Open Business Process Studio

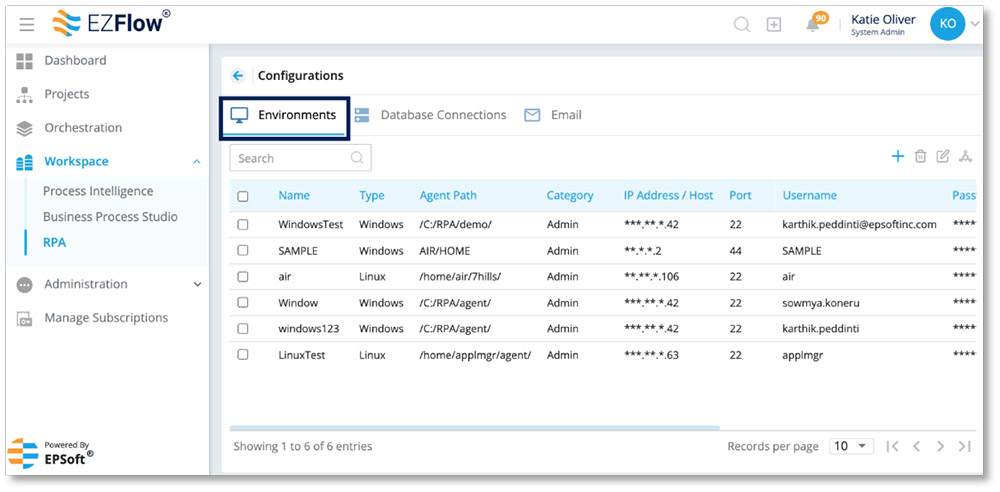(110, 217)
